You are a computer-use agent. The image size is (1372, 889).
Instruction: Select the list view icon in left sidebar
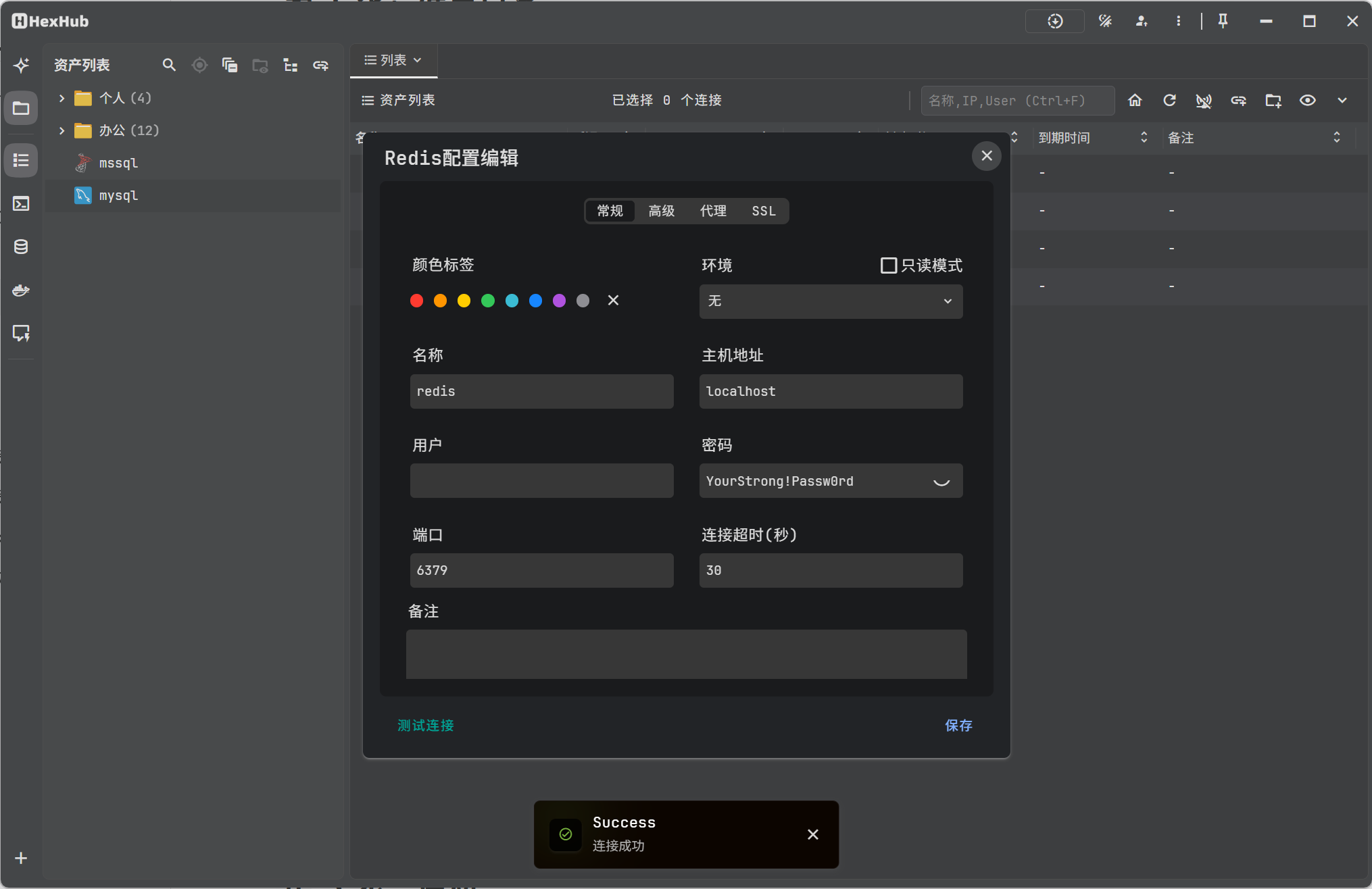click(x=21, y=160)
